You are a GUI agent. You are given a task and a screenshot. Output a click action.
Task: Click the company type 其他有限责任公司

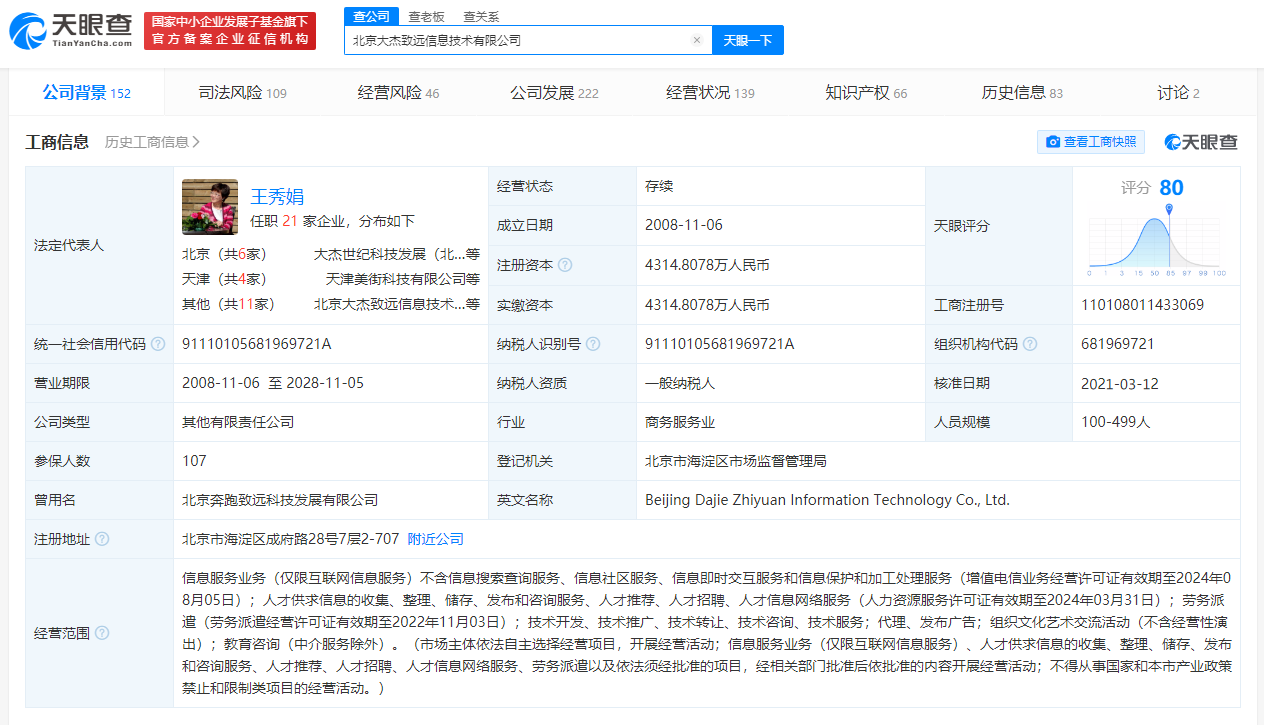pos(238,422)
